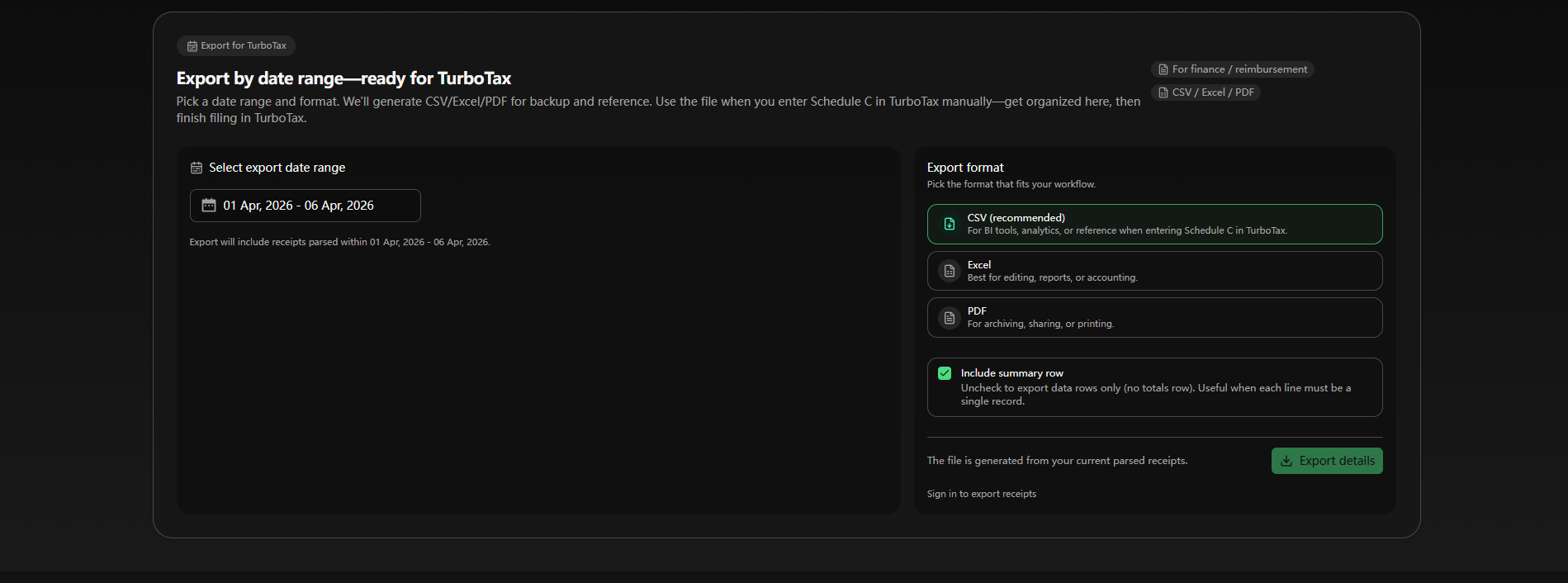Click the Select export date range label
Viewport: 1568px width, 583px height.
277,168
